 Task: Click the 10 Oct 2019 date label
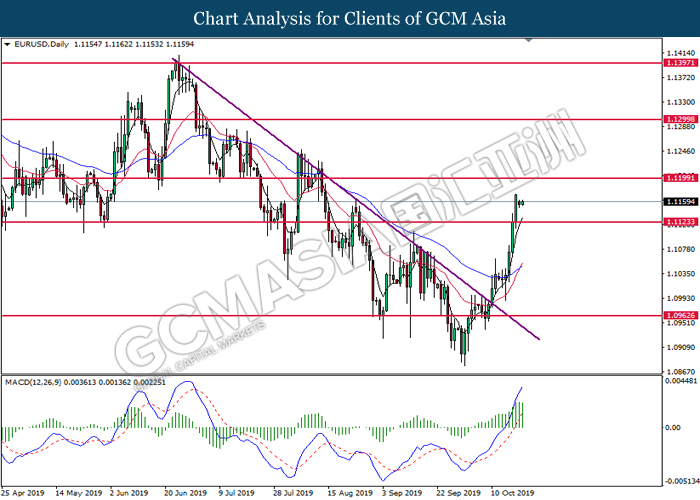point(512,493)
